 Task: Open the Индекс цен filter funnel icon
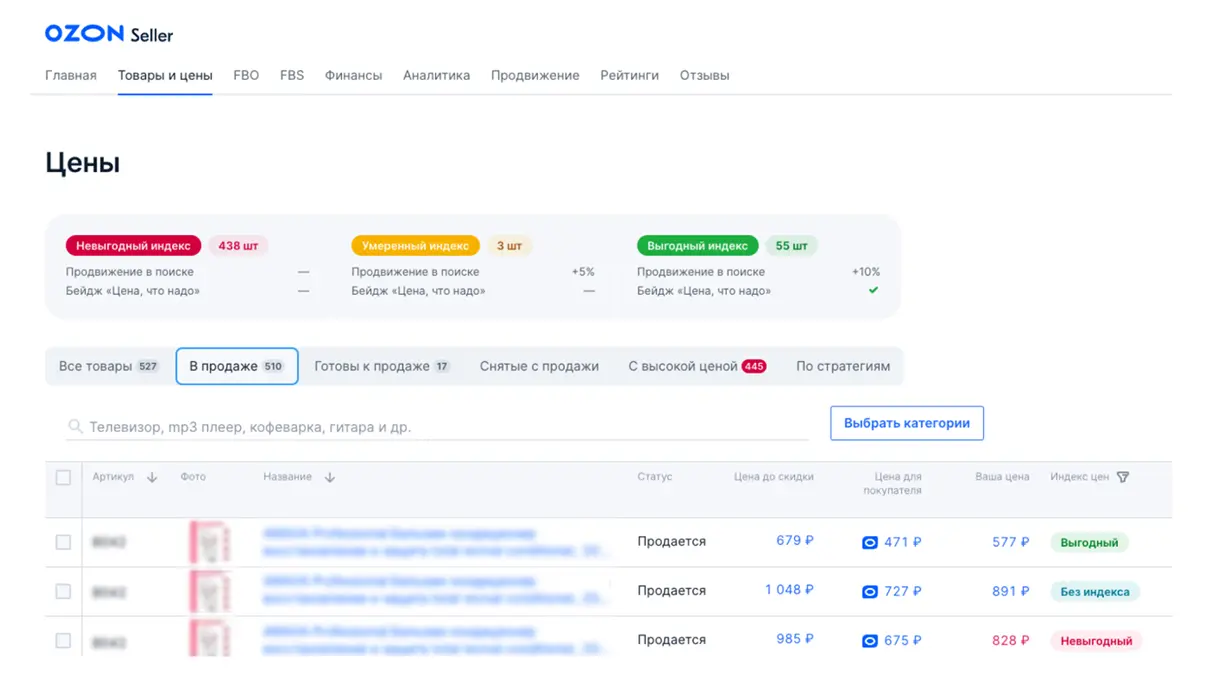click(x=1123, y=478)
